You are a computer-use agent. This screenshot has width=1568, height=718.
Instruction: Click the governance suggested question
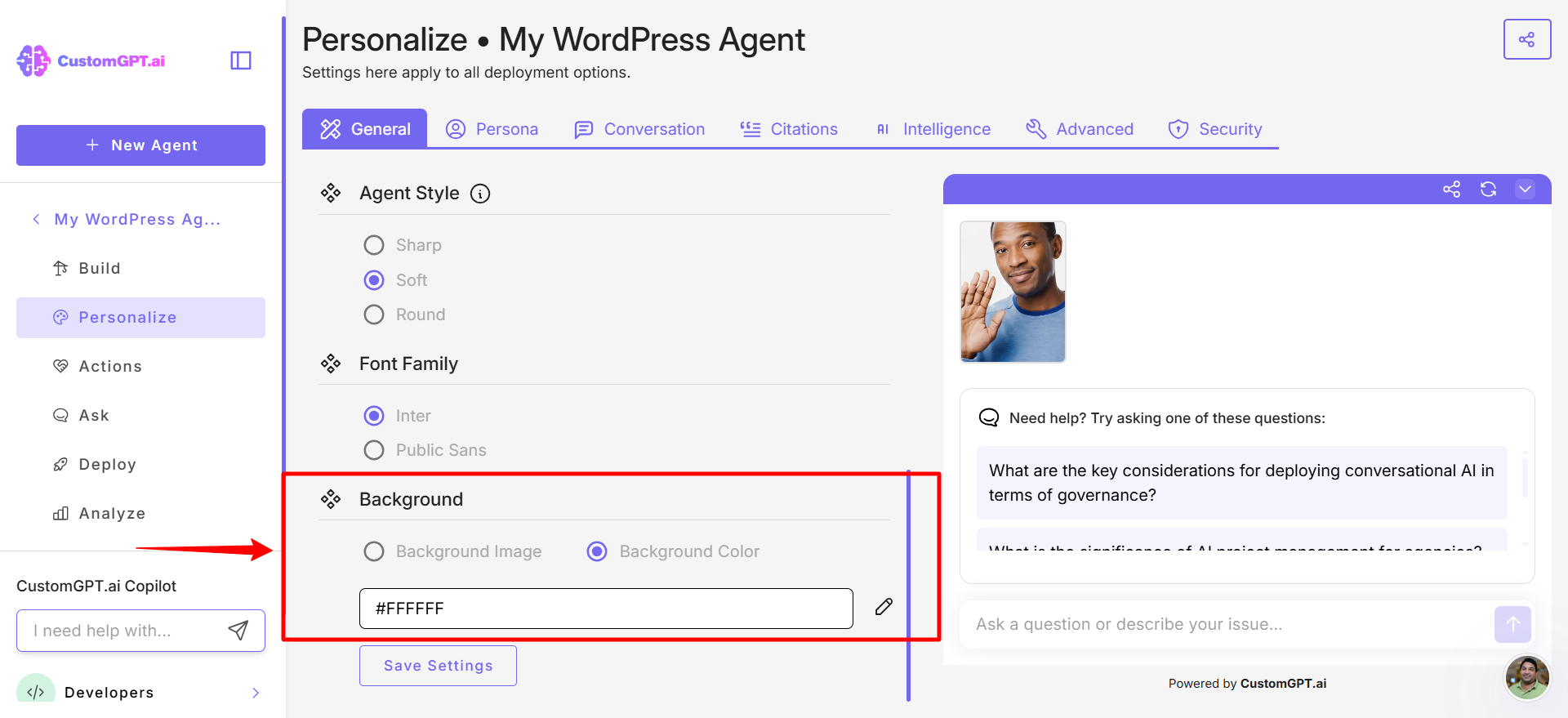[1241, 483]
